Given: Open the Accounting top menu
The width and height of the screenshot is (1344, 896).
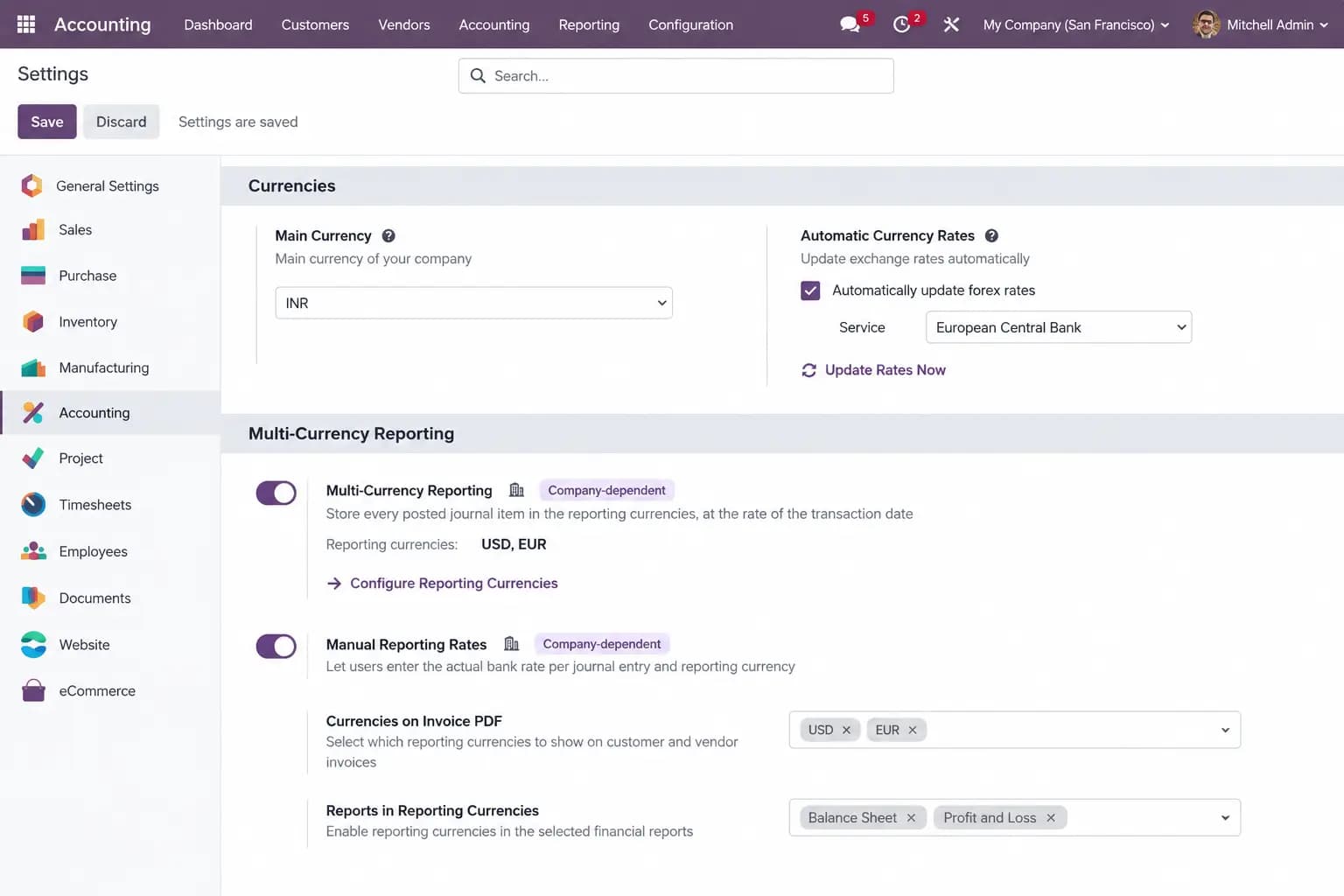Looking at the screenshot, I should [494, 24].
